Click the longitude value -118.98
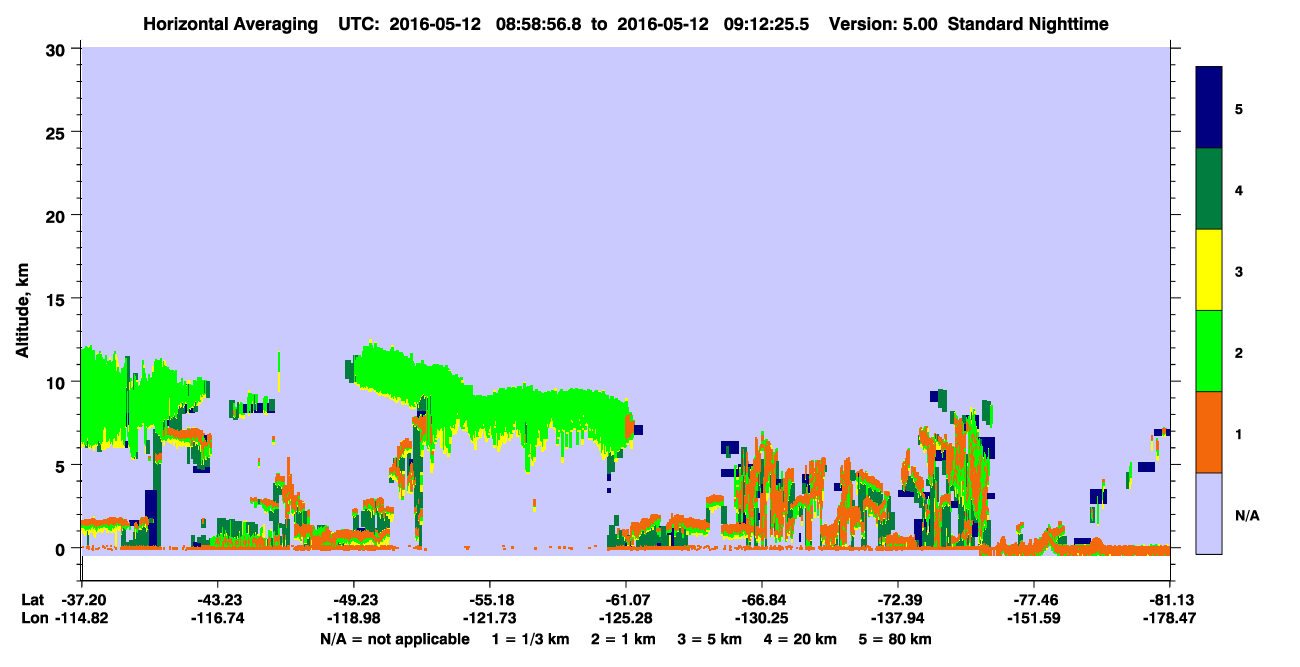Screen dimensions: 1300x667 [353, 618]
